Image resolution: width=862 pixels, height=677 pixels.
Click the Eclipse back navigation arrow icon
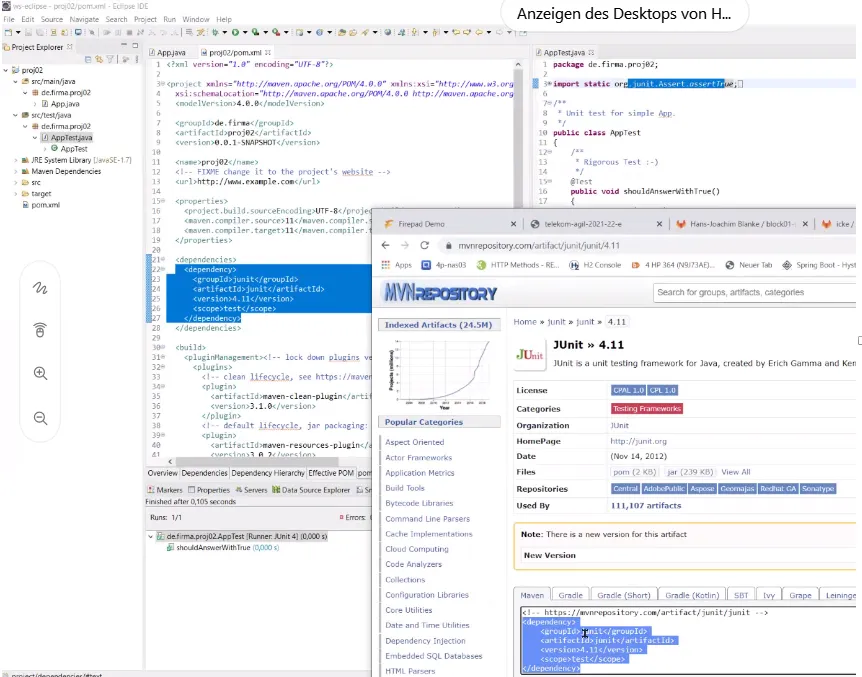coord(479,32)
